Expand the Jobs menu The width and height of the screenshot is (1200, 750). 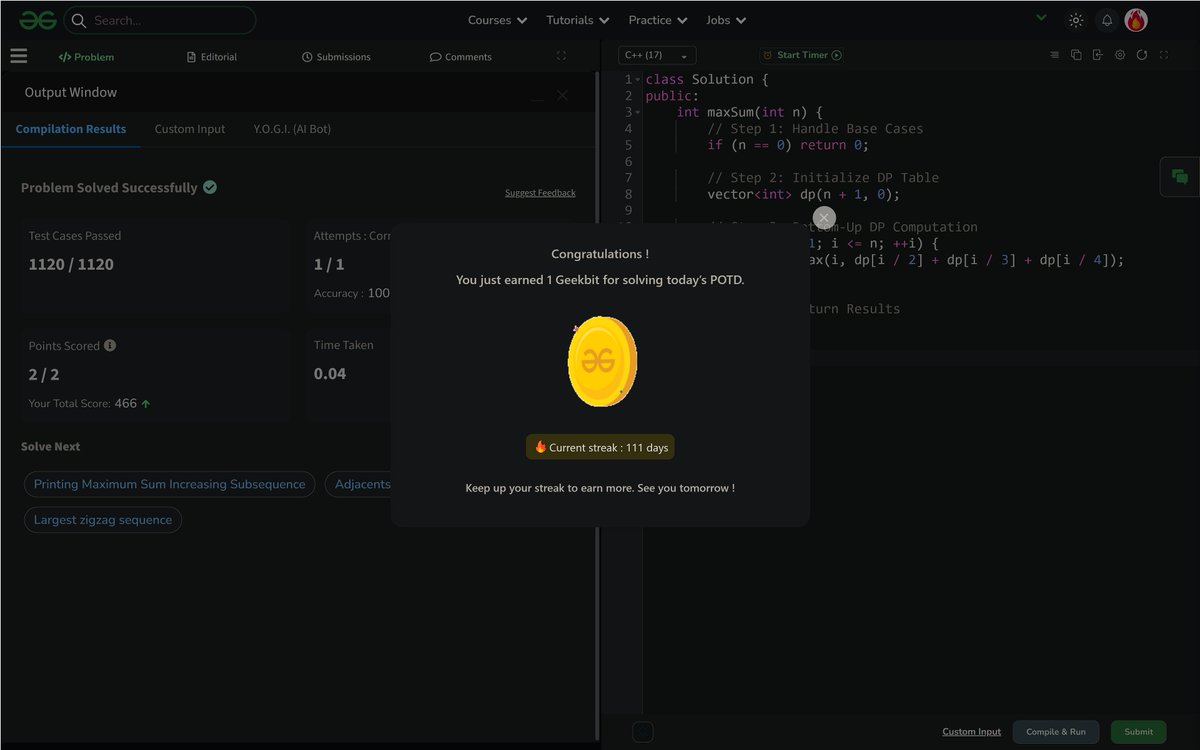click(725, 20)
